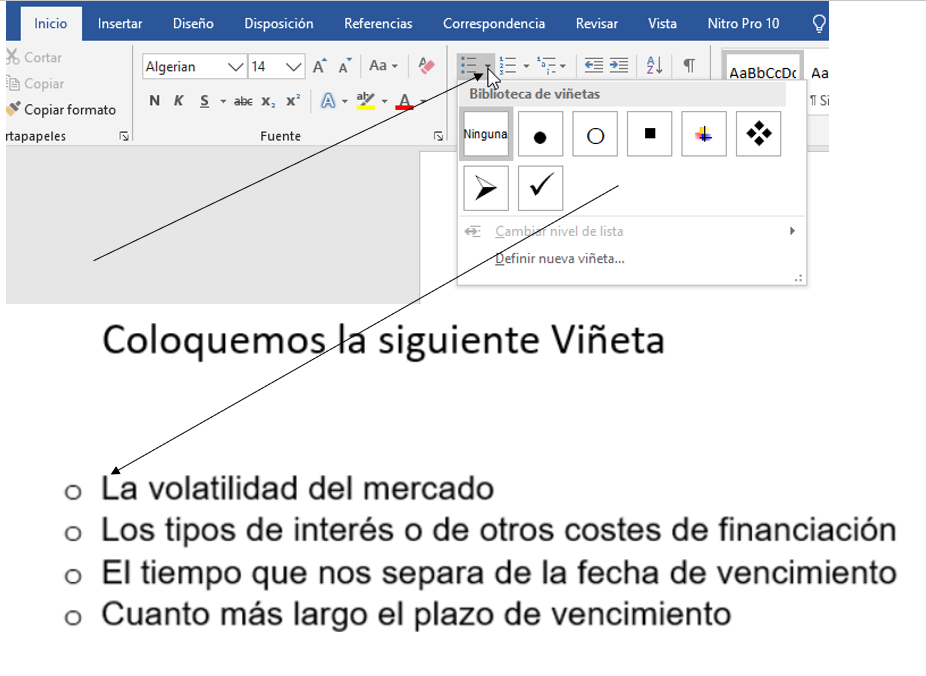Click the sort A-Z icon
This screenshot has width=926, height=676.
tap(654, 65)
